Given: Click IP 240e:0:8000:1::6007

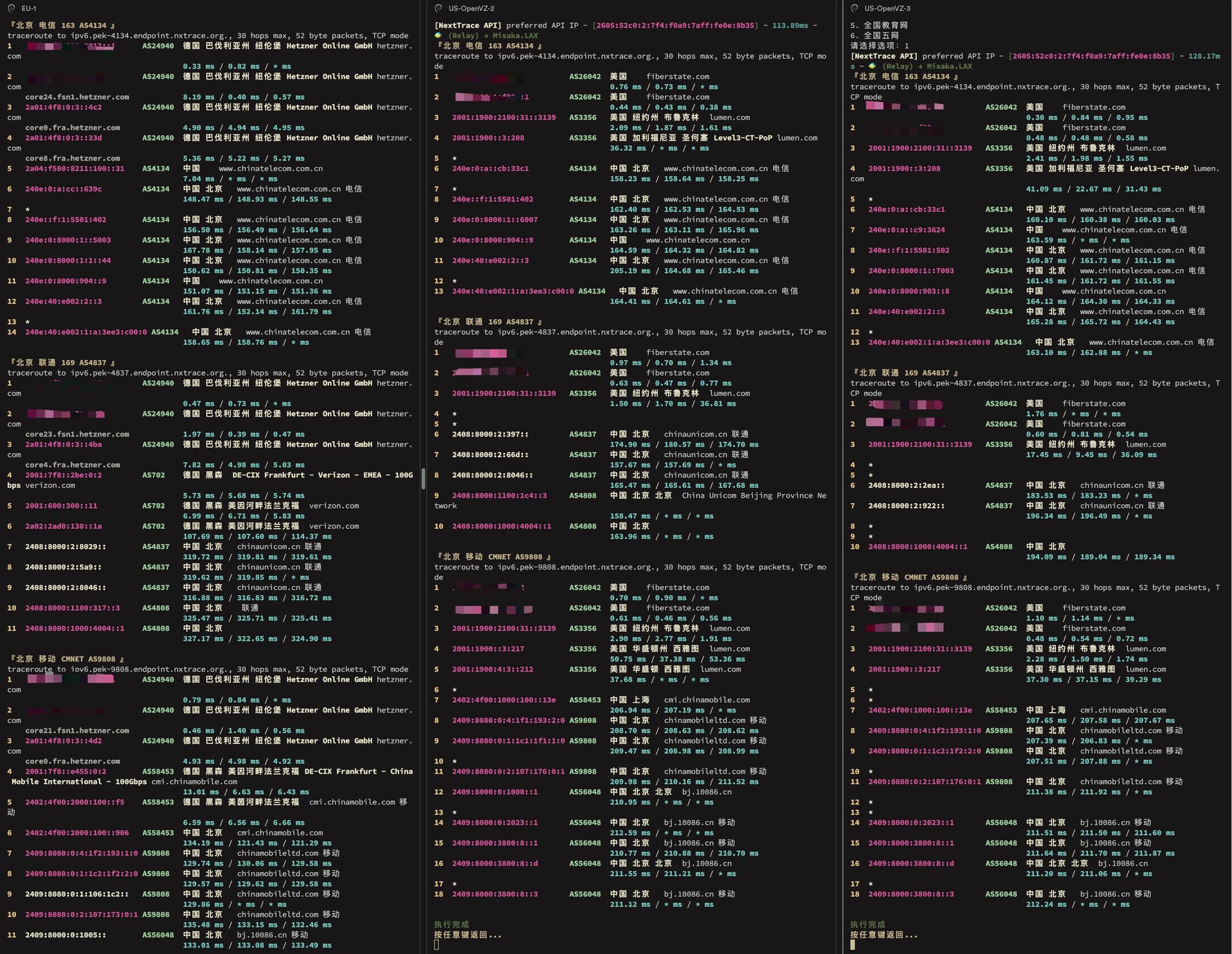Looking at the screenshot, I should [x=495, y=220].
